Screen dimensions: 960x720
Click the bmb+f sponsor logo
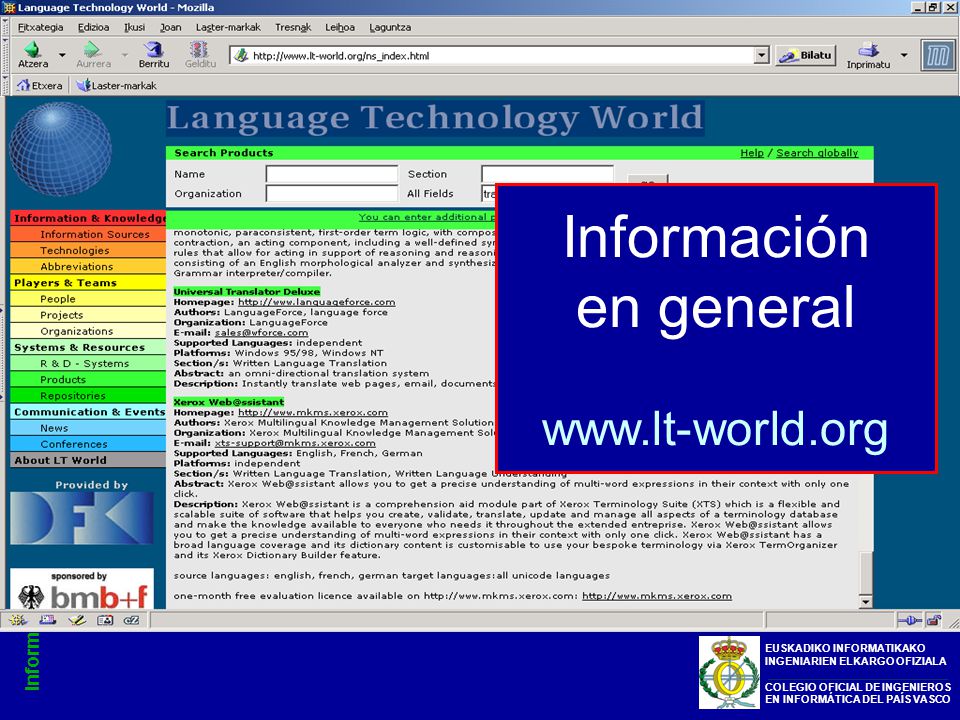coord(81,589)
